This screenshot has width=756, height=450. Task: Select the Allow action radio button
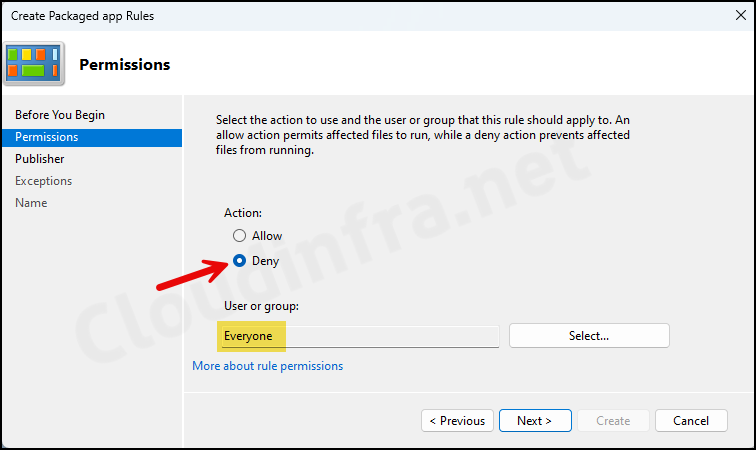[239, 236]
